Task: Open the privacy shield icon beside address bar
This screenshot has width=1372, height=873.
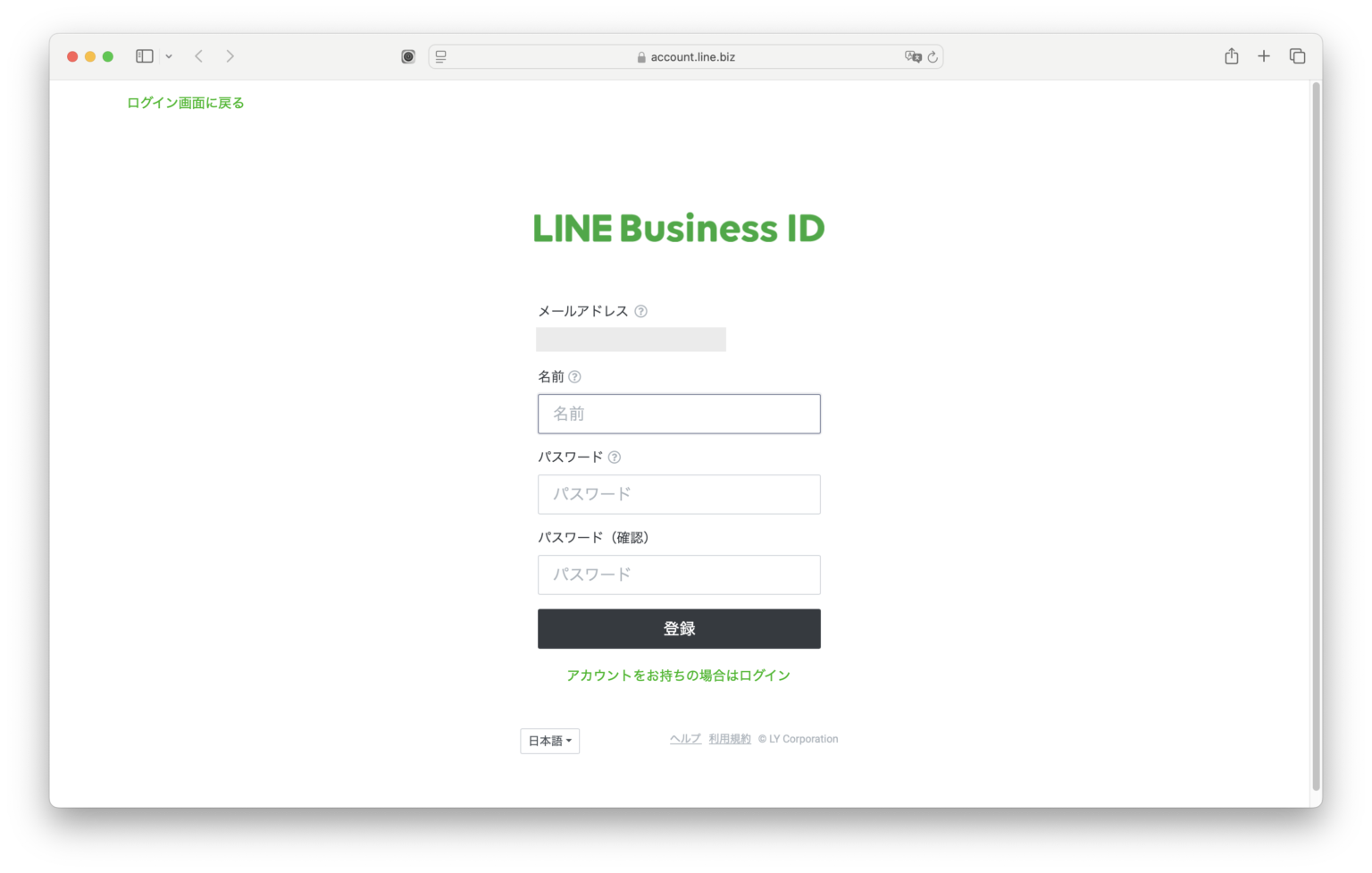Action: 408,56
